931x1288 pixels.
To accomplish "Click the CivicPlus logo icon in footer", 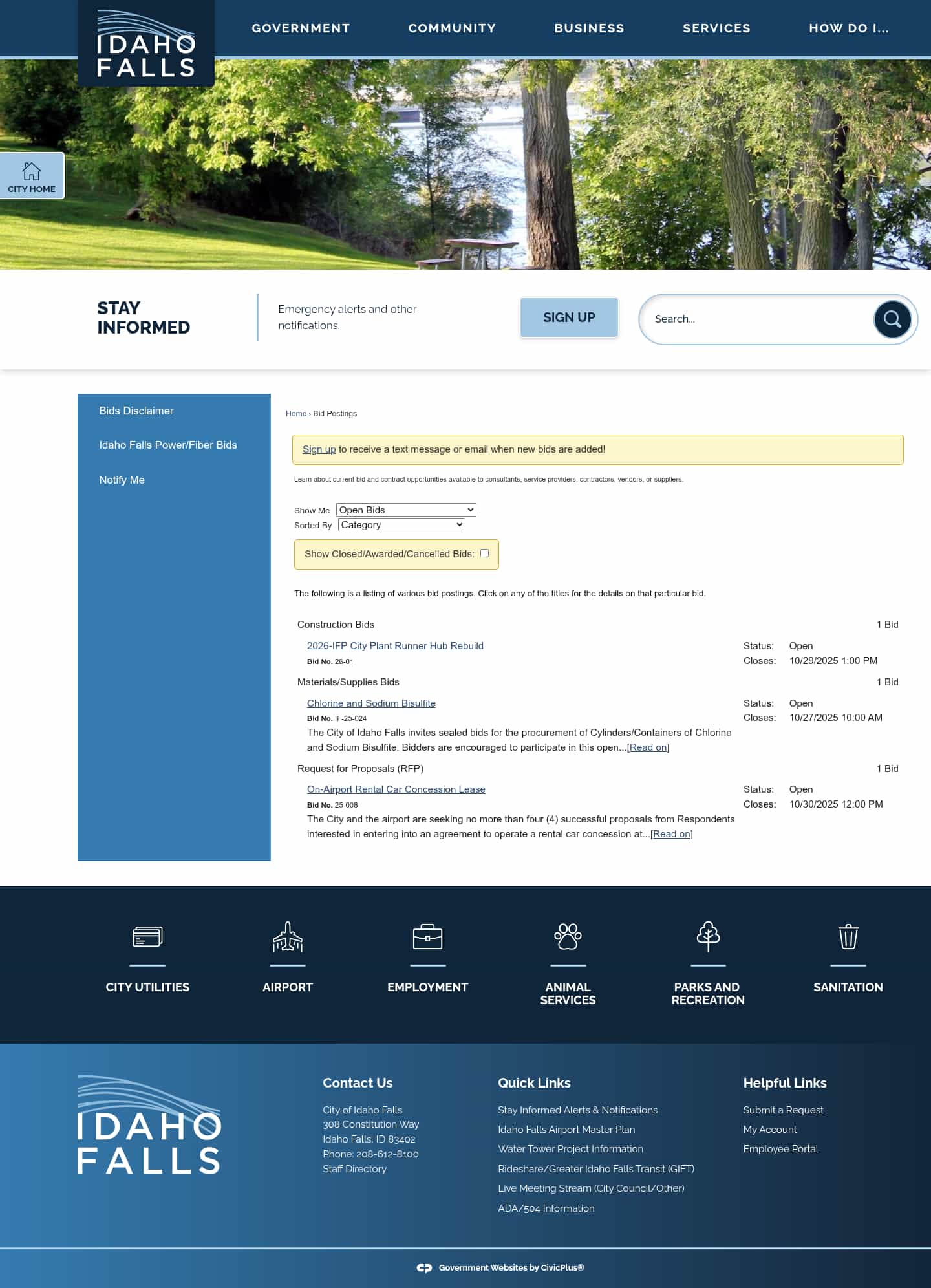I will [x=424, y=1268].
